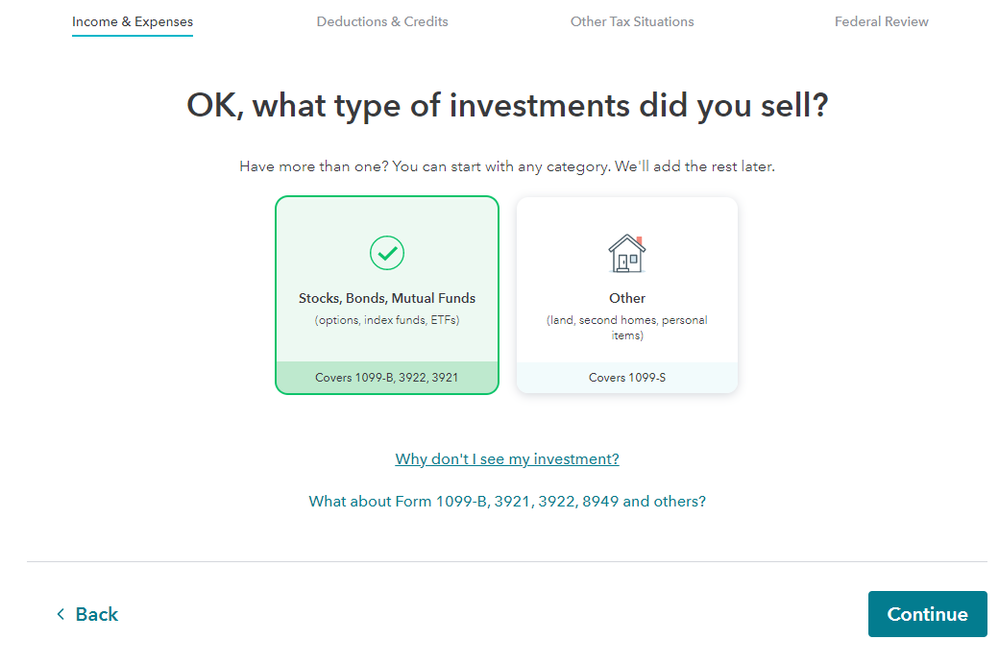Go Back to the previous screen

[87, 614]
